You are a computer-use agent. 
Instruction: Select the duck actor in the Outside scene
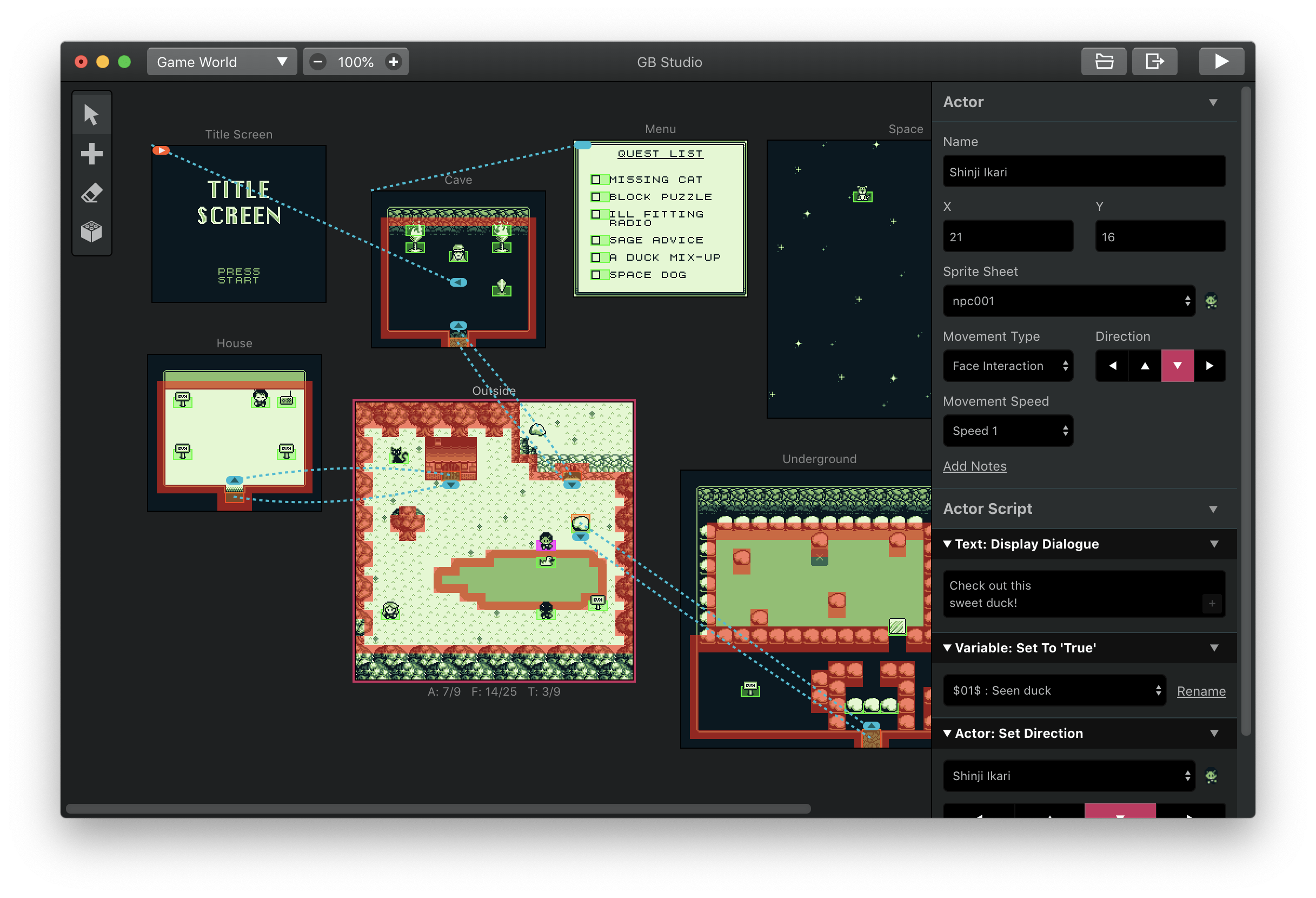click(547, 562)
